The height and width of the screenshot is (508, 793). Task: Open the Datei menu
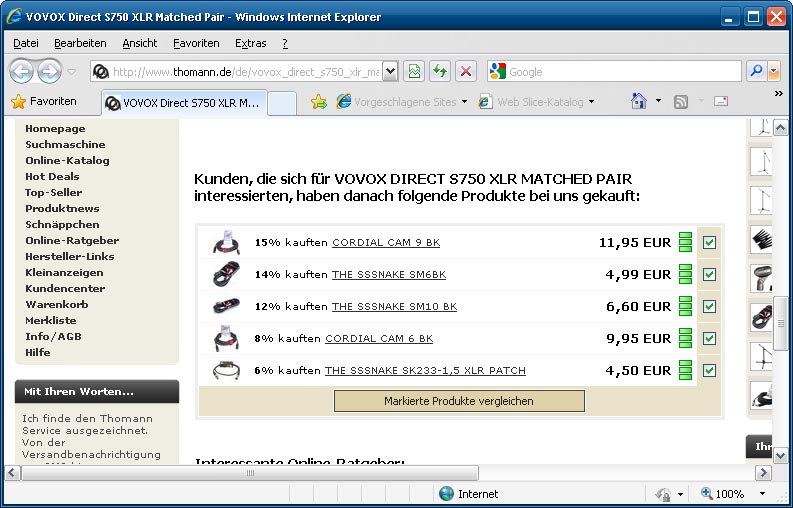(x=26, y=44)
